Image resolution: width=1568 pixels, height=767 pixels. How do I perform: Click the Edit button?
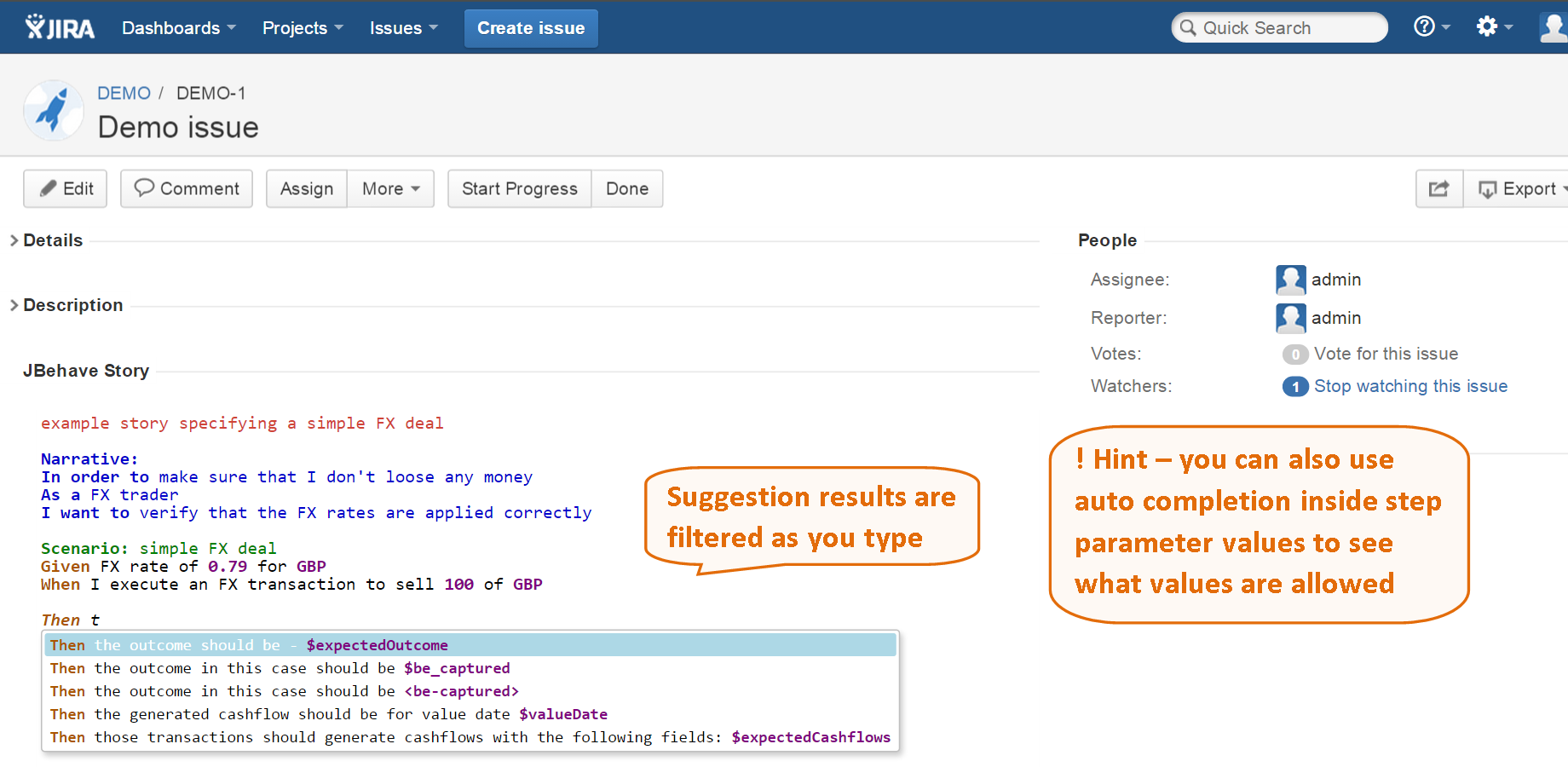[66, 188]
